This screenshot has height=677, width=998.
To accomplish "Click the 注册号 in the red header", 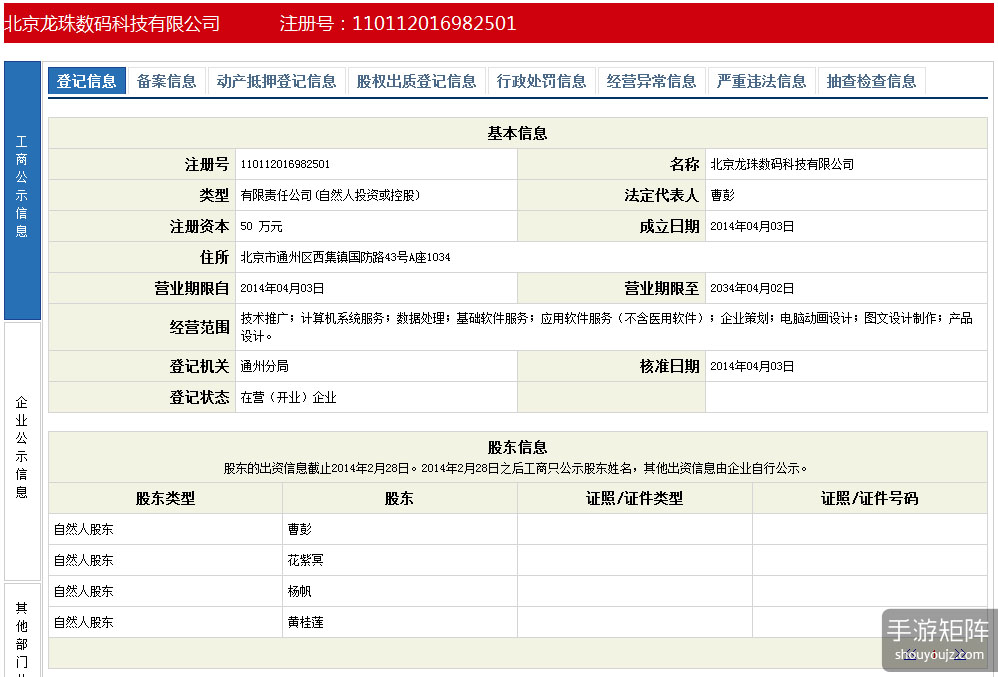I will pyautogui.click(x=398, y=24).
